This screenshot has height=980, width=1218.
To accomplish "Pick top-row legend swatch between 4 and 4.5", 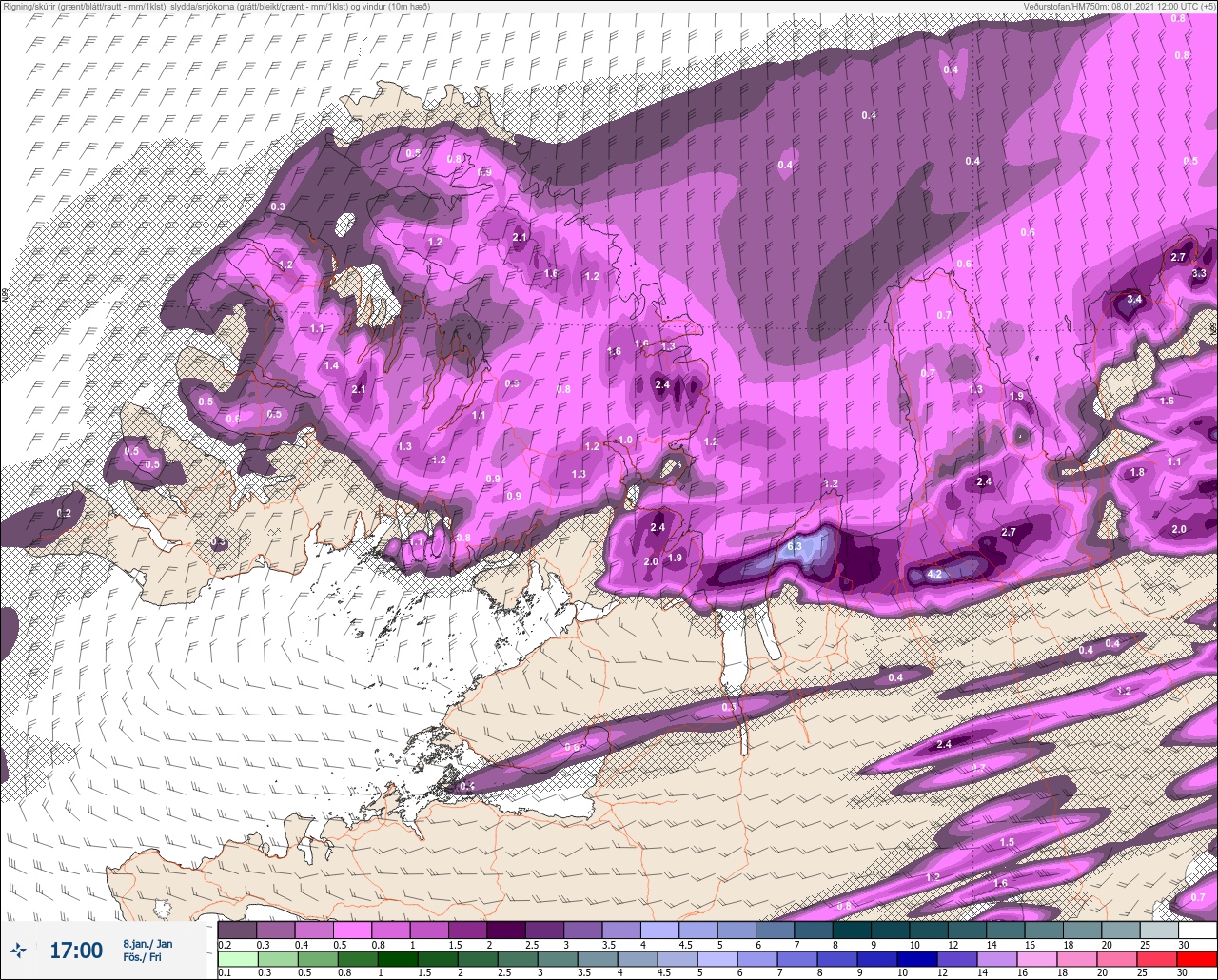I will click(x=659, y=930).
